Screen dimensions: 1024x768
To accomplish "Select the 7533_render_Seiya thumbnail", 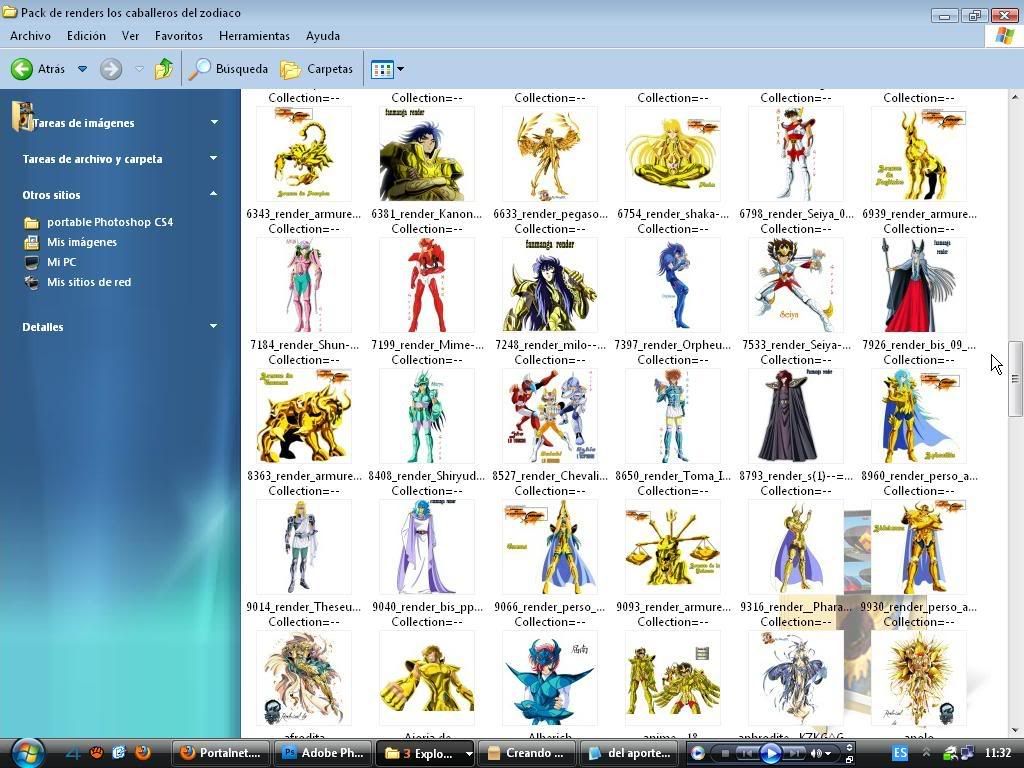I will click(795, 285).
